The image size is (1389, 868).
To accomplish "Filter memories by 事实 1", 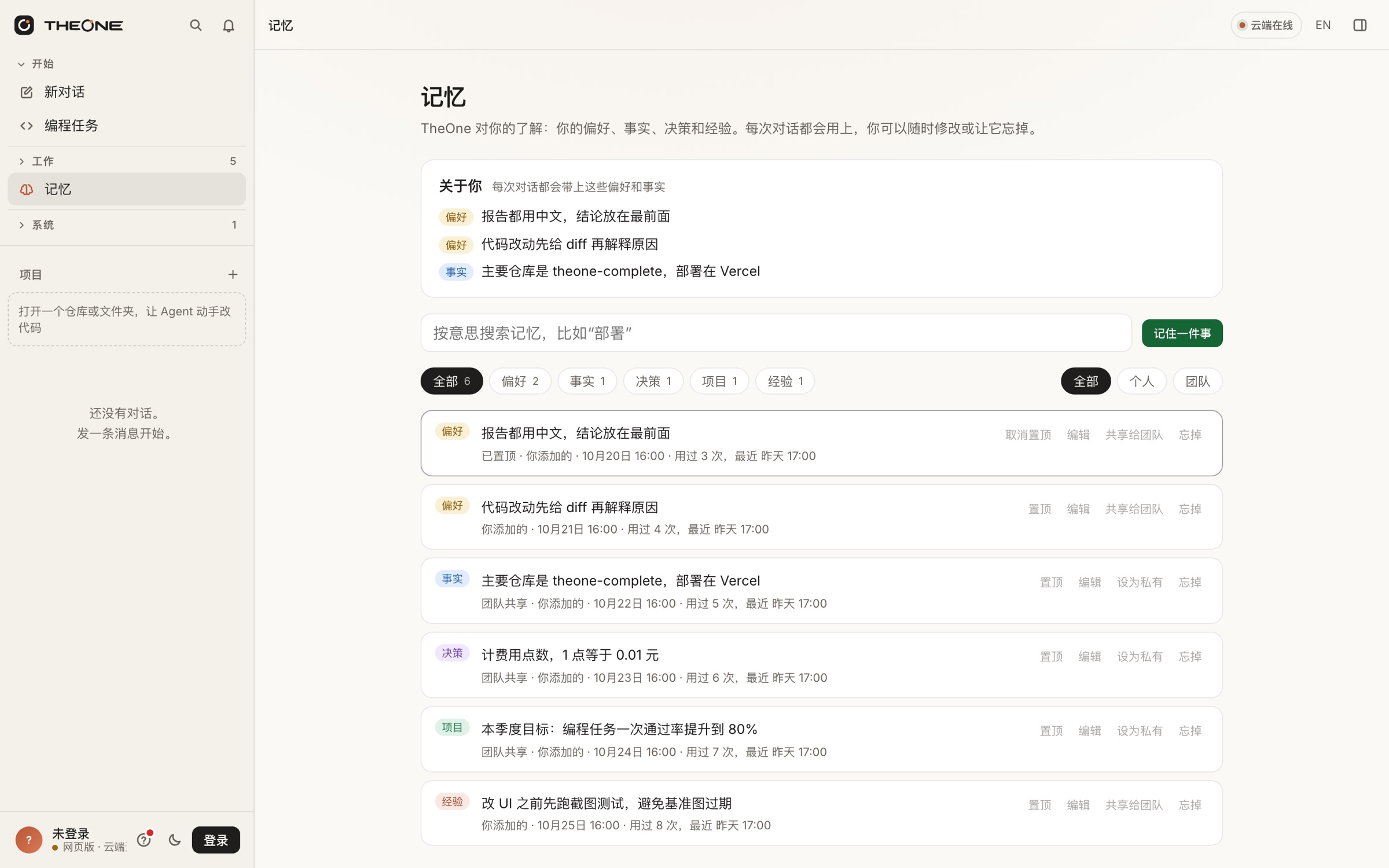I will coord(587,381).
